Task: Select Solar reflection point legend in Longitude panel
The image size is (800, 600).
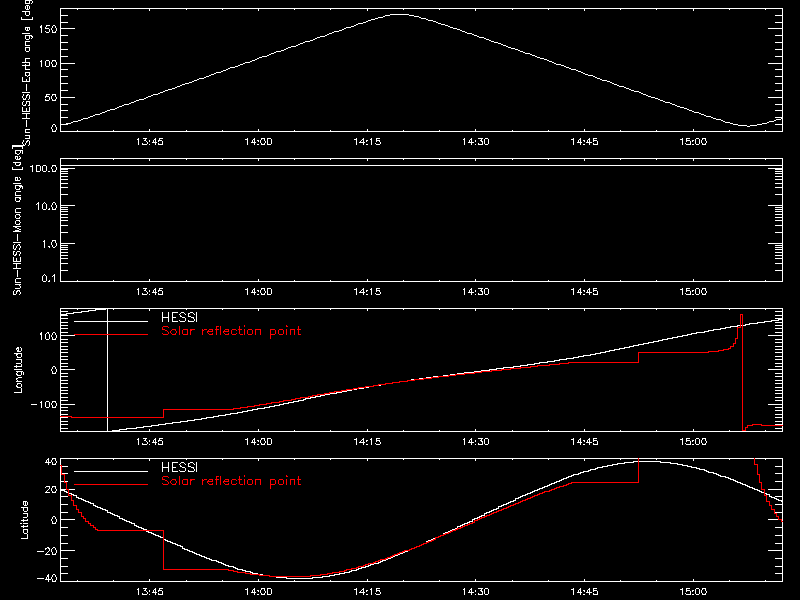Action: point(231,331)
